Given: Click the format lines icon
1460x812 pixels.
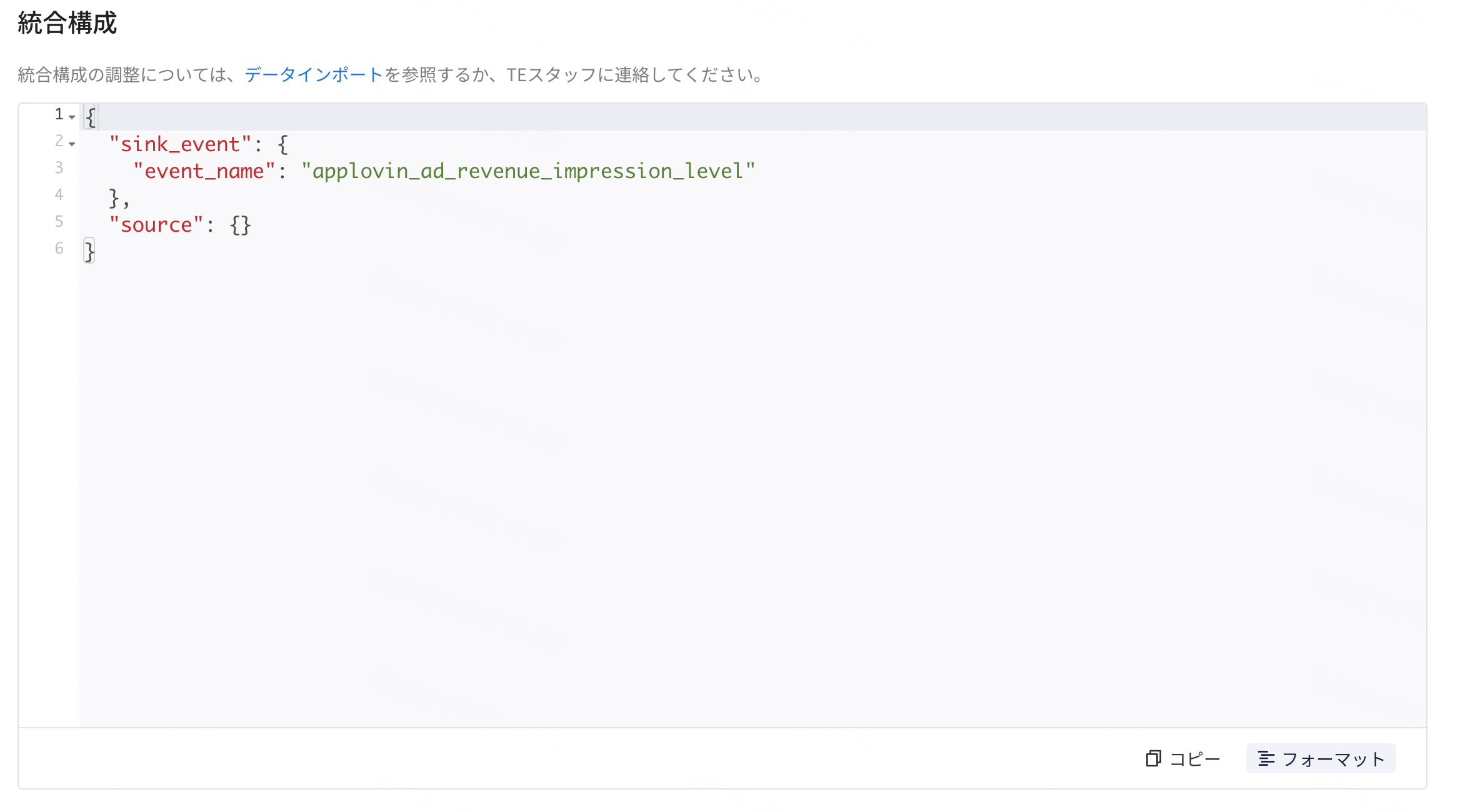Looking at the screenshot, I should pyautogui.click(x=1266, y=759).
